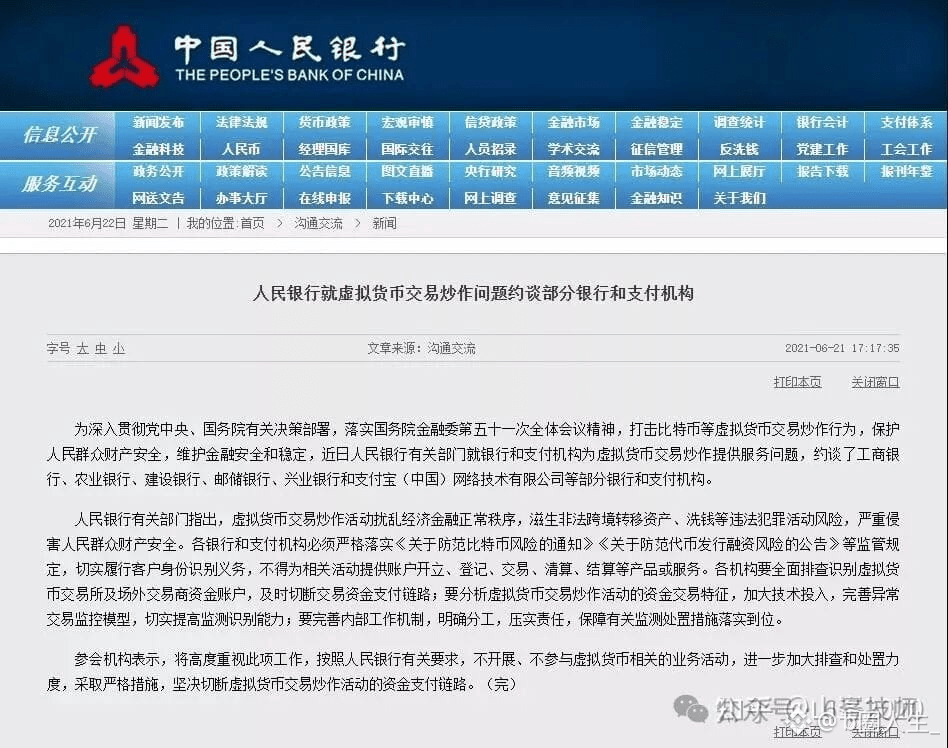The image size is (948, 748).
Task: Click the 关闭窗口 close-window link
Action: click(875, 382)
